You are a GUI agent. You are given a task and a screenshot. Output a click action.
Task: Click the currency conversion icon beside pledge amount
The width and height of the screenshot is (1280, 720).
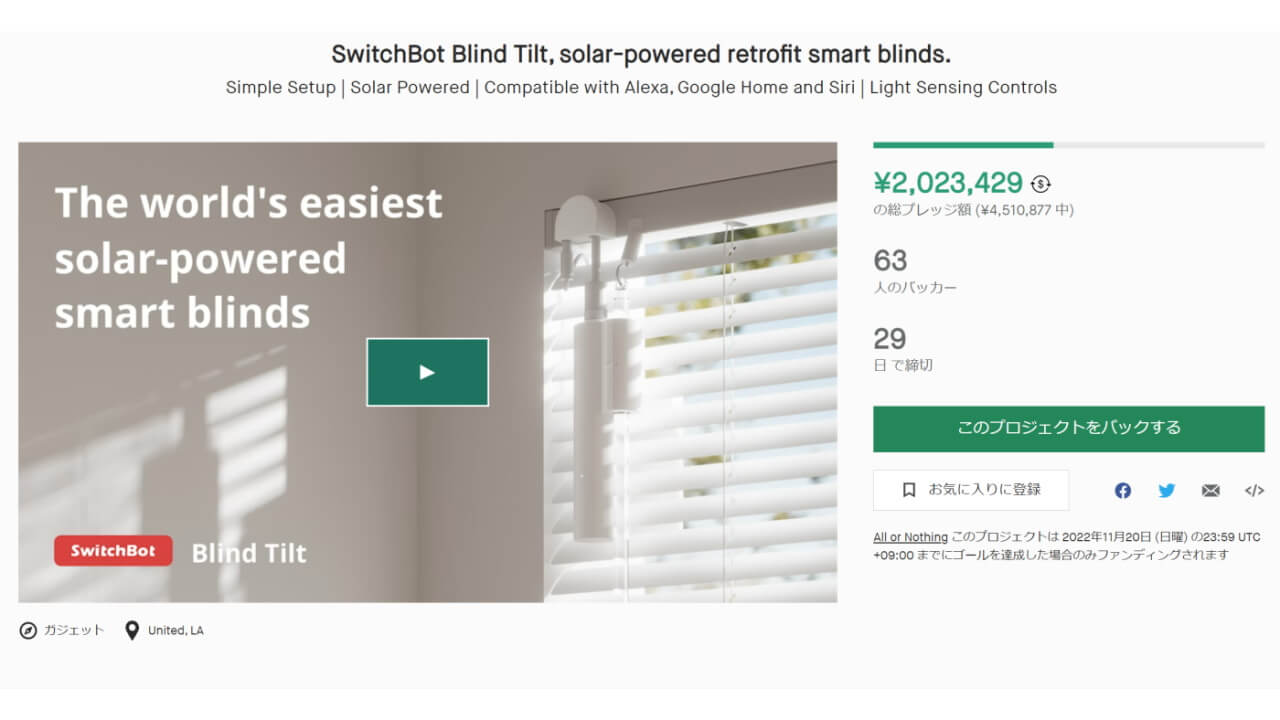(1041, 184)
